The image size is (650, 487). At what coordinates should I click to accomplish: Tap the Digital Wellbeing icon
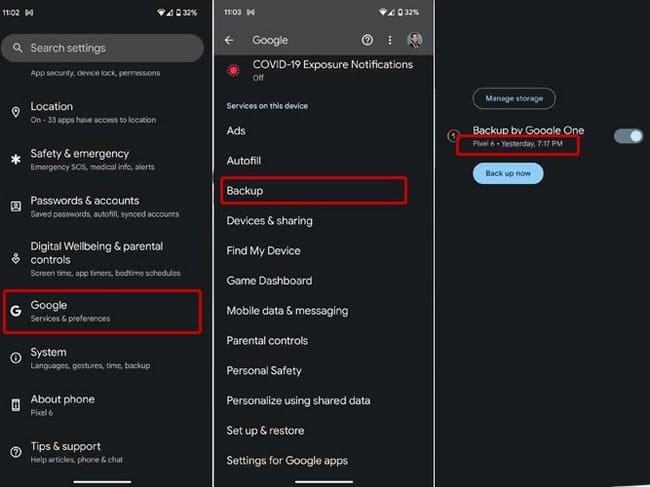[x=15, y=258]
